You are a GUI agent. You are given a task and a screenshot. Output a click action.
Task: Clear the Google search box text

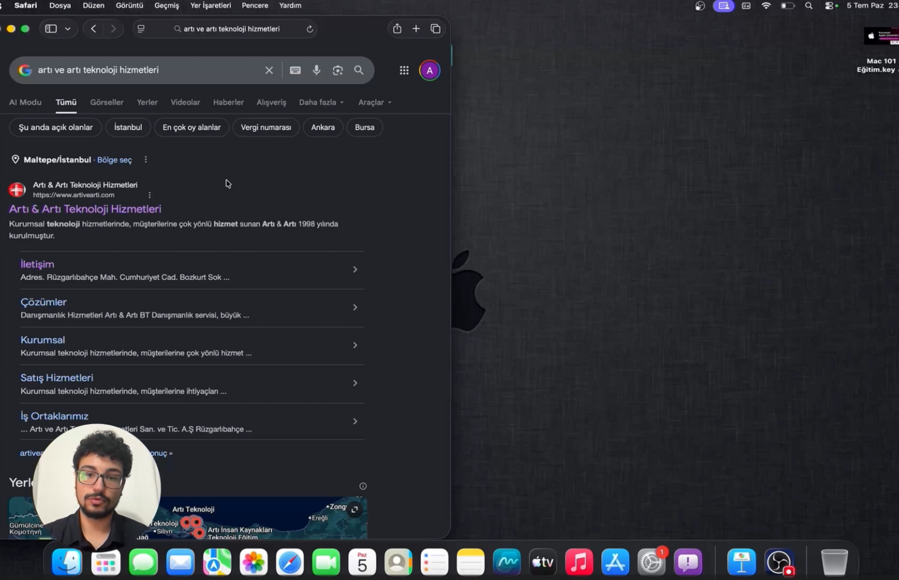pos(269,70)
